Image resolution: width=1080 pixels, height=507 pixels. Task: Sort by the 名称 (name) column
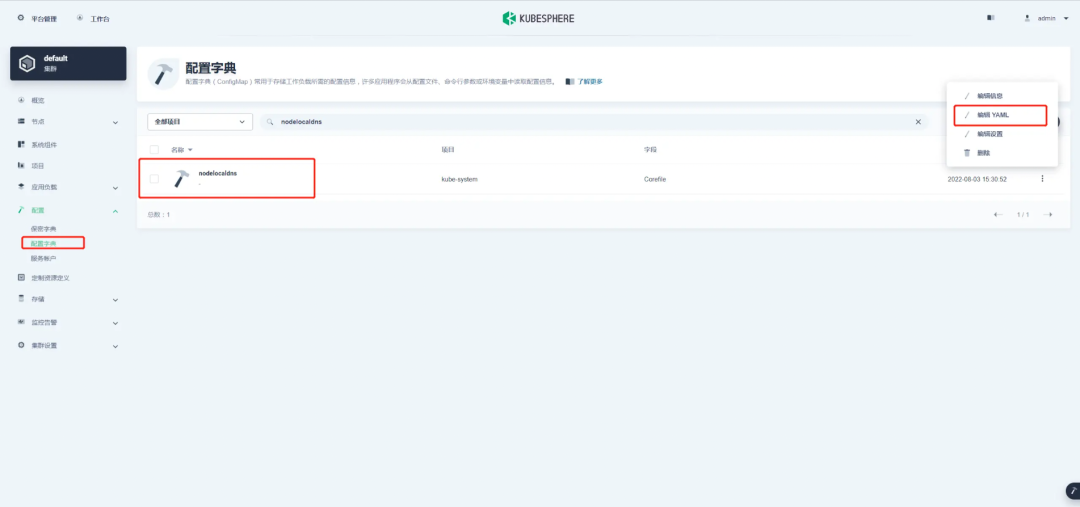182,149
